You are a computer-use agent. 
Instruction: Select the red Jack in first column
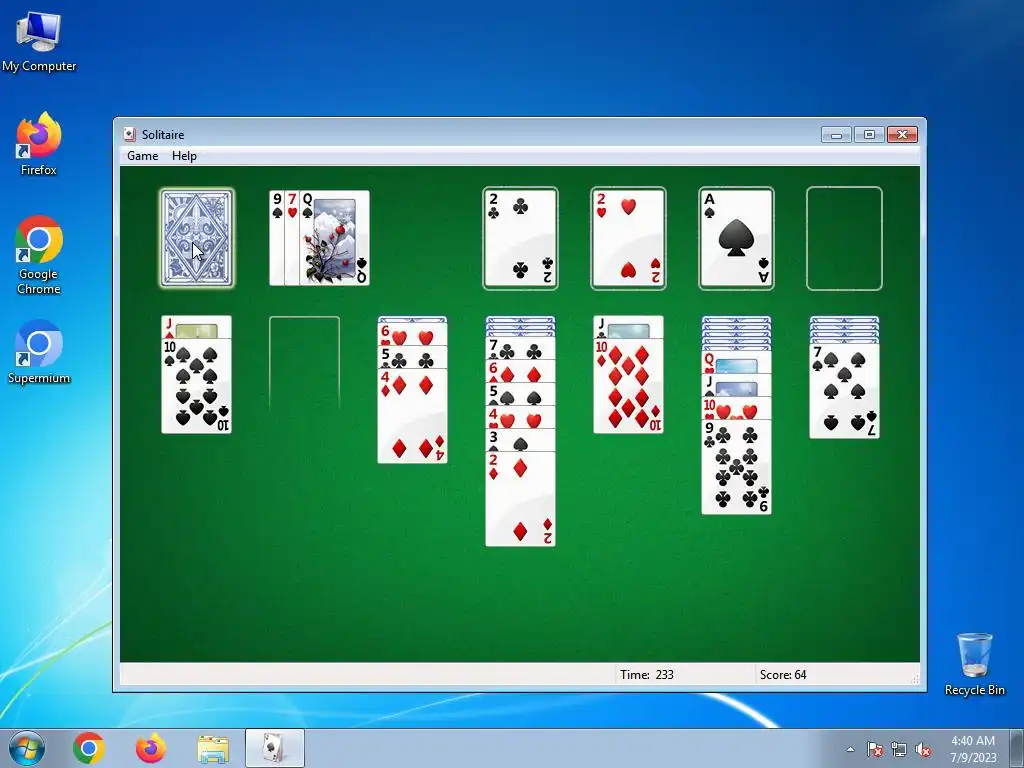click(197, 327)
